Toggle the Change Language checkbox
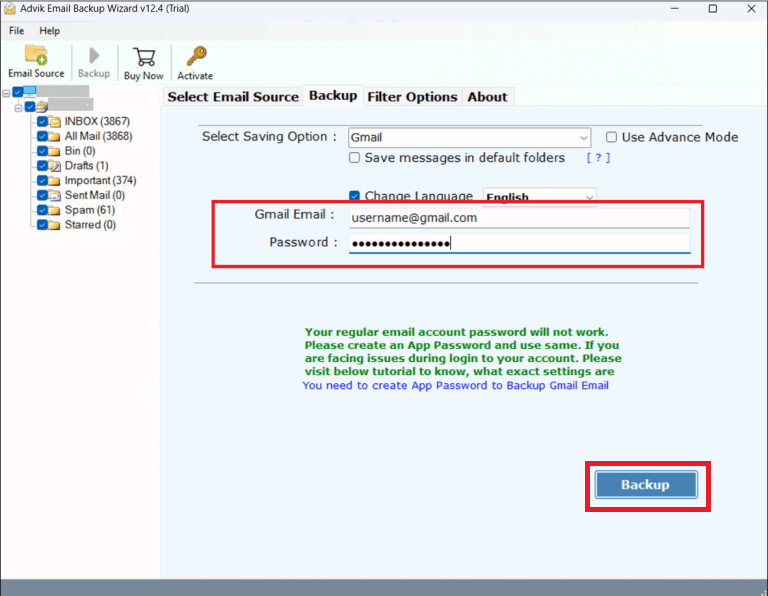The width and height of the screenshot is (768, 596). [354, 196]
